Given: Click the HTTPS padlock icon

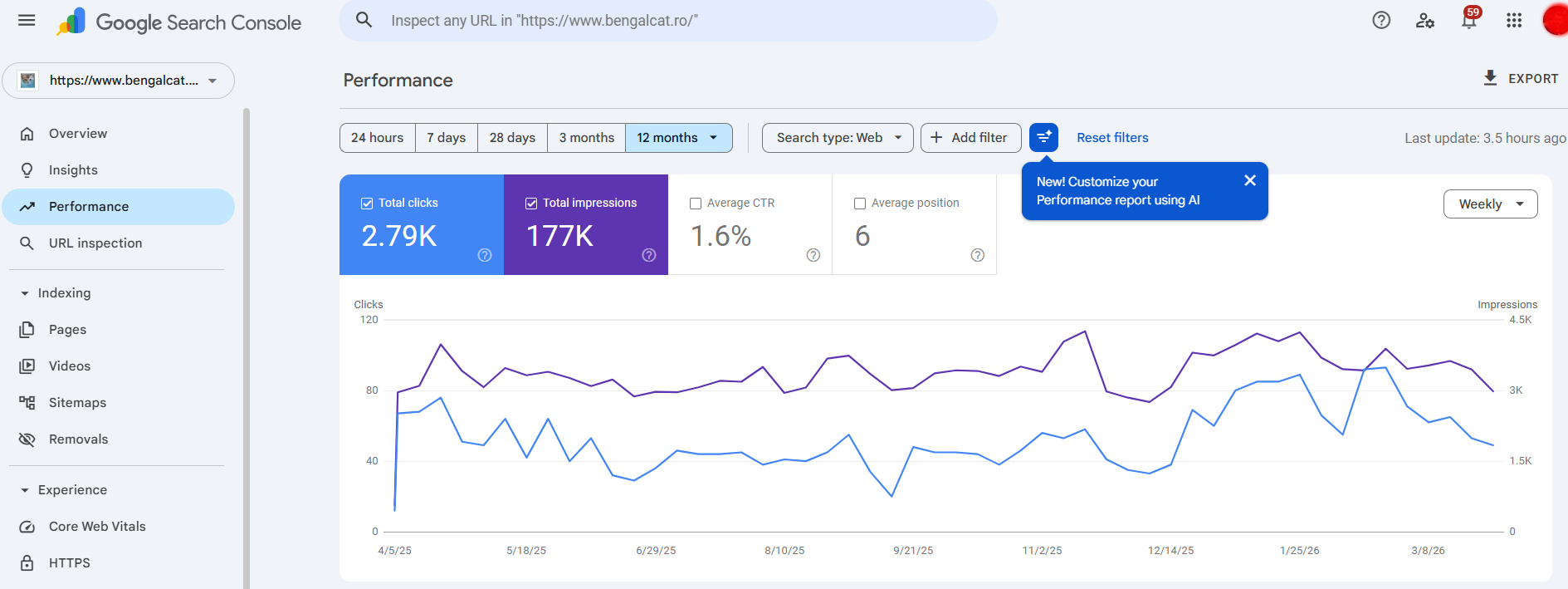Looking at the screenshot, I should click(x=27, y=563).
